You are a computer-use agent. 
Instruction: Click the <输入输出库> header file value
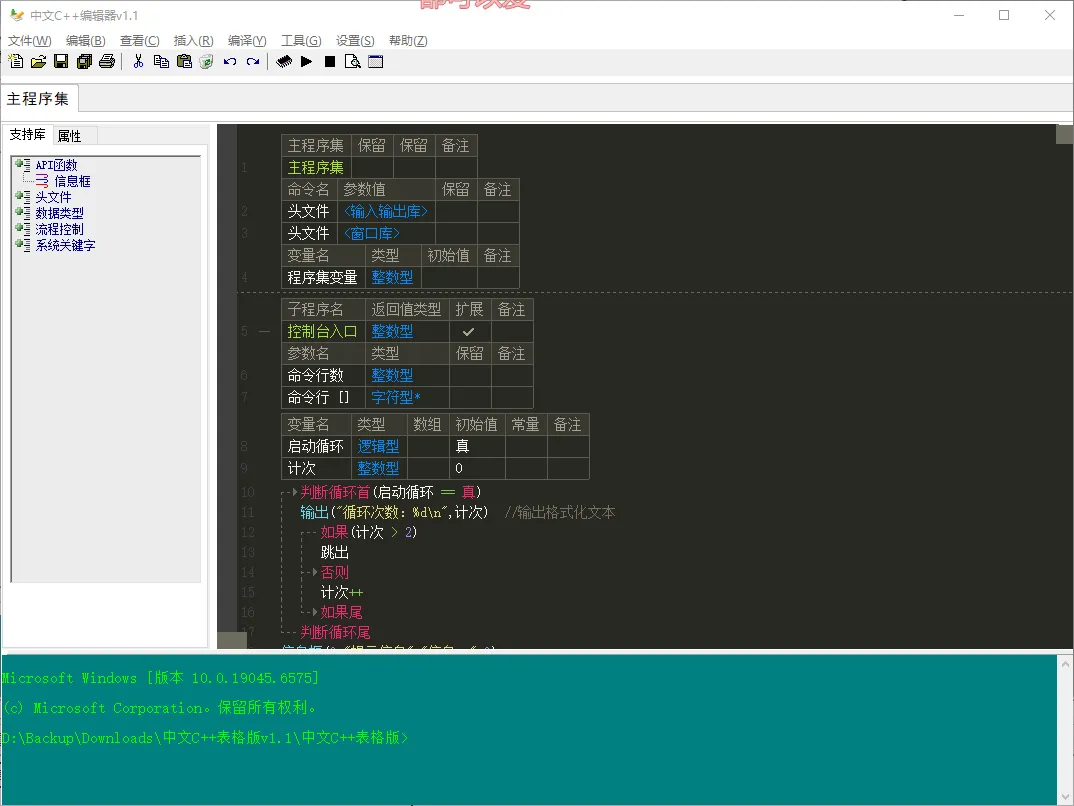coord(385,211)
